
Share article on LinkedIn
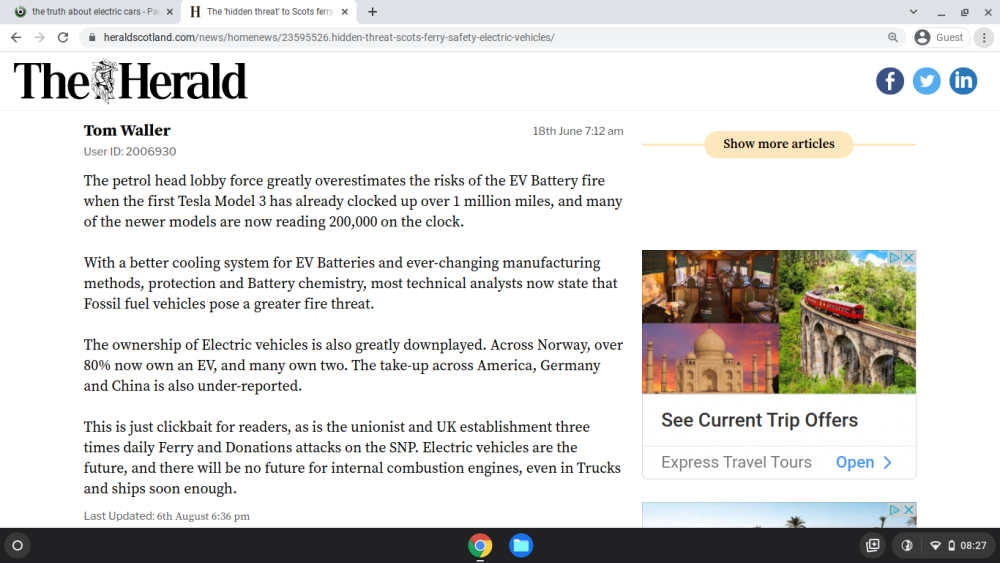(963, 81)
